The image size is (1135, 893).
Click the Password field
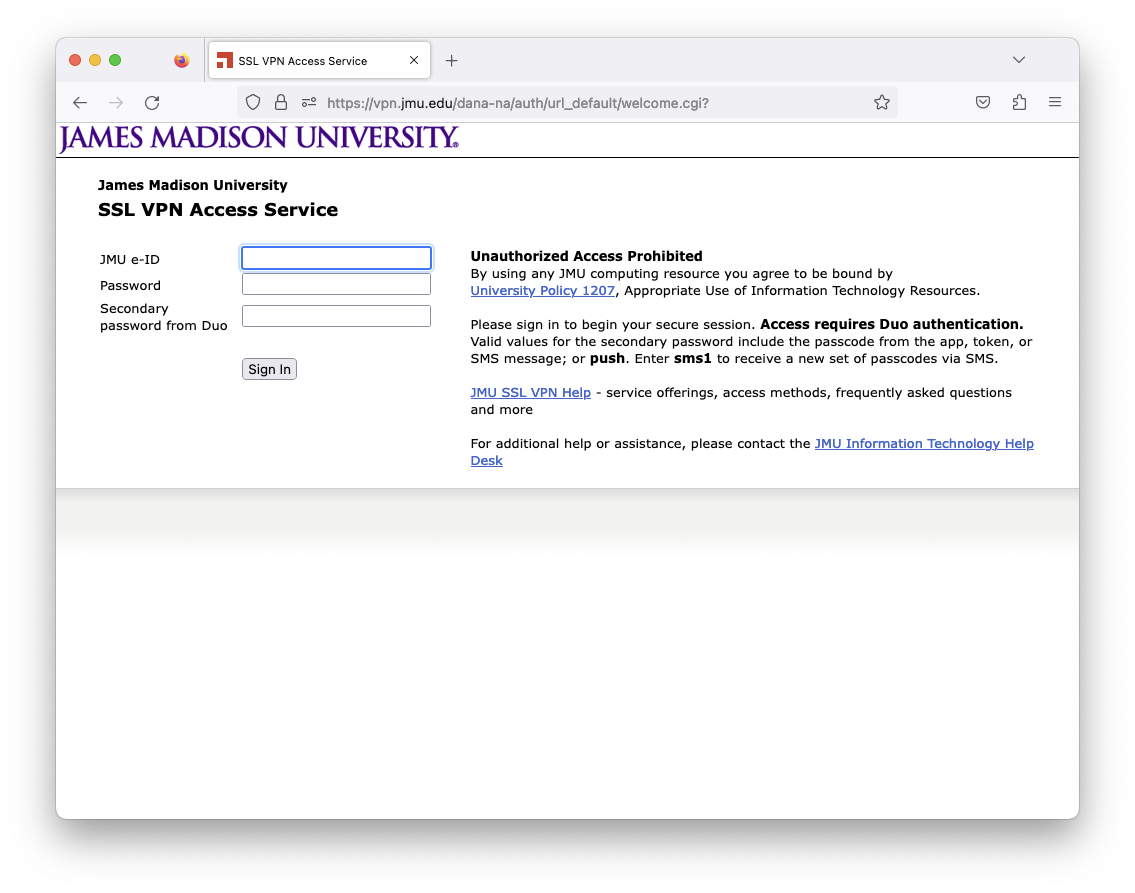337,284
